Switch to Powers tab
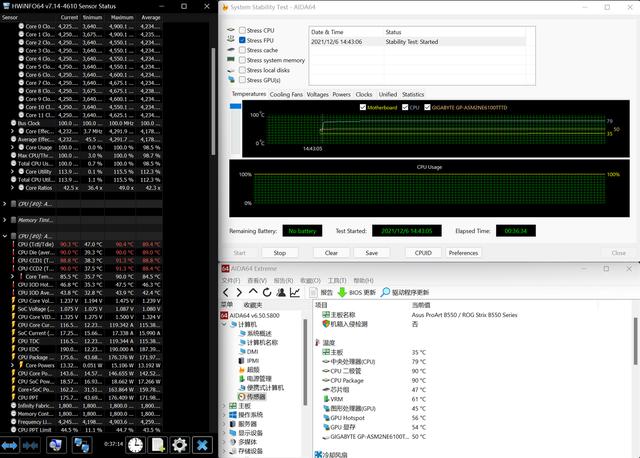Screen dimensions: 640x458 coord(342,94)
